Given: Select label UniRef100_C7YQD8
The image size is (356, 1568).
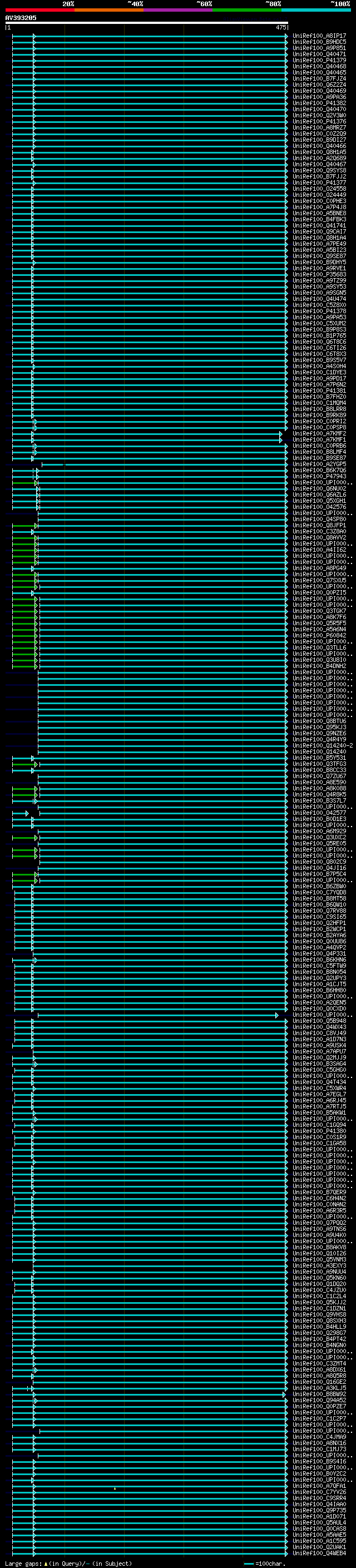Looking at the screenshot, I should 319,892.
